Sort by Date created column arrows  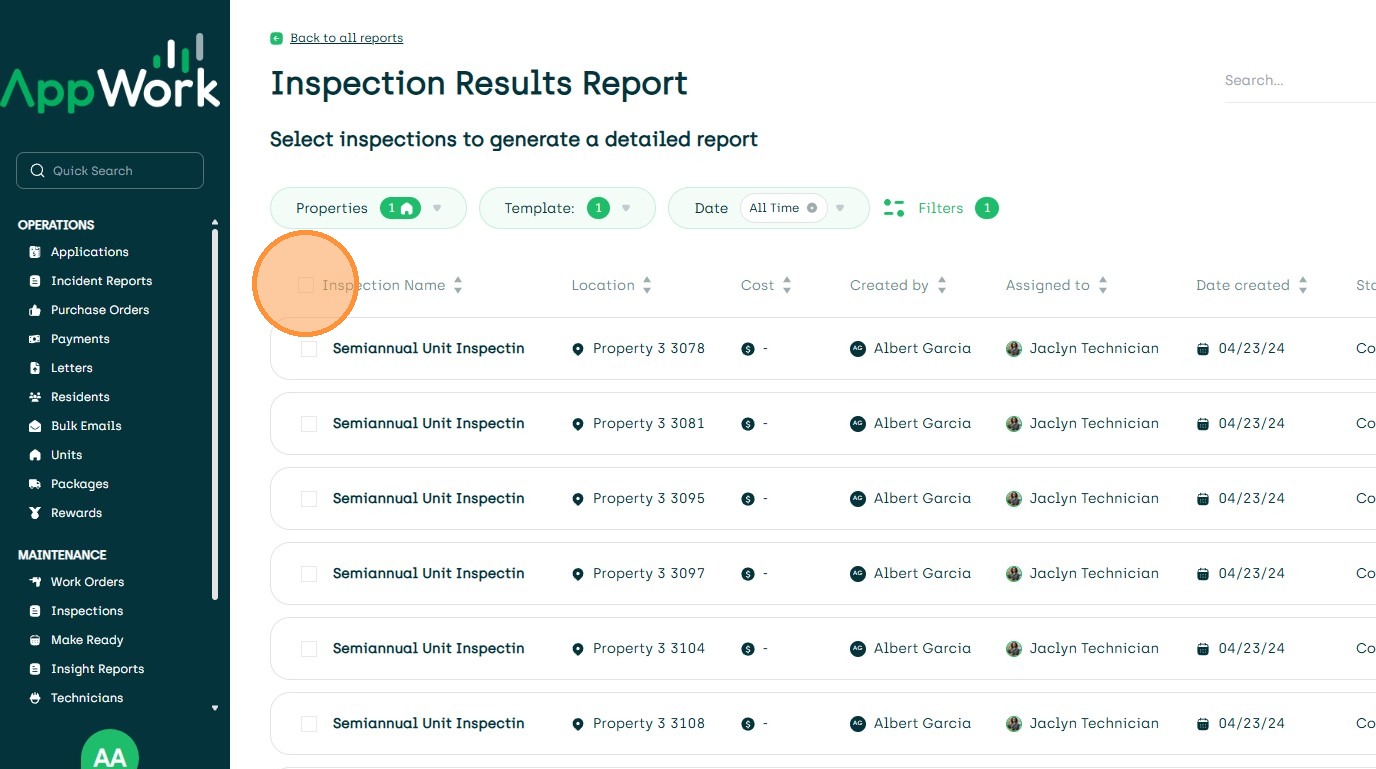tap(1303, 285)
